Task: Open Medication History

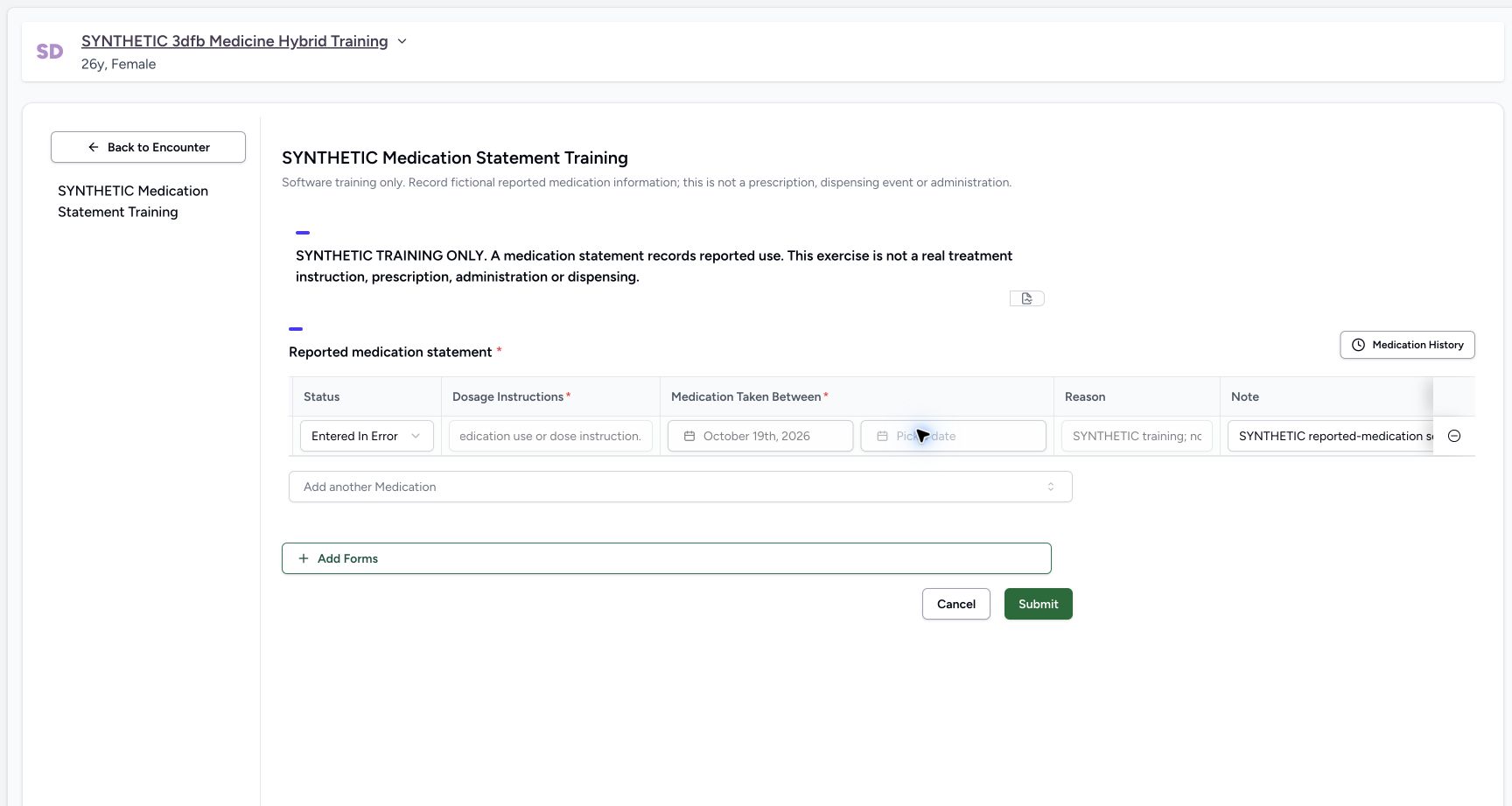Action: (1407, 345)
